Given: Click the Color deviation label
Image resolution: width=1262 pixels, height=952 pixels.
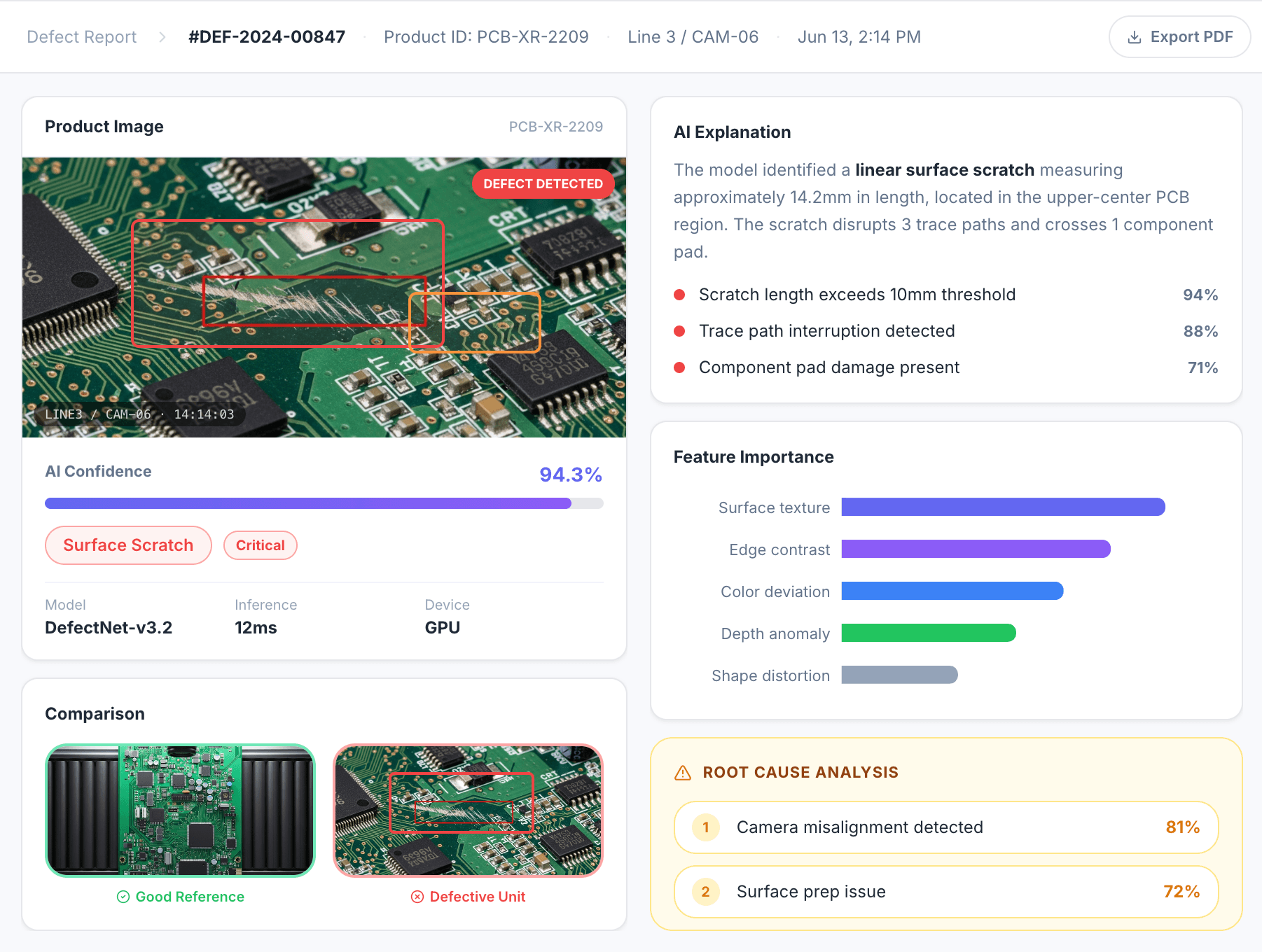Looking at the screenshot, I should point(775,591).
